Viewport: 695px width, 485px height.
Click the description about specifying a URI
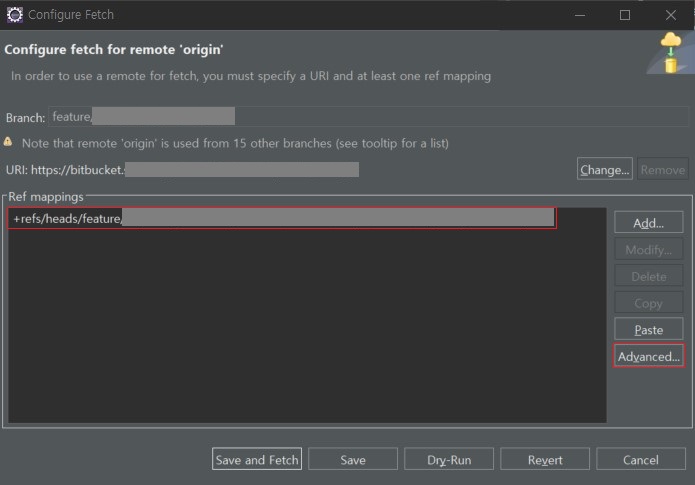click(x=251, y=76)
